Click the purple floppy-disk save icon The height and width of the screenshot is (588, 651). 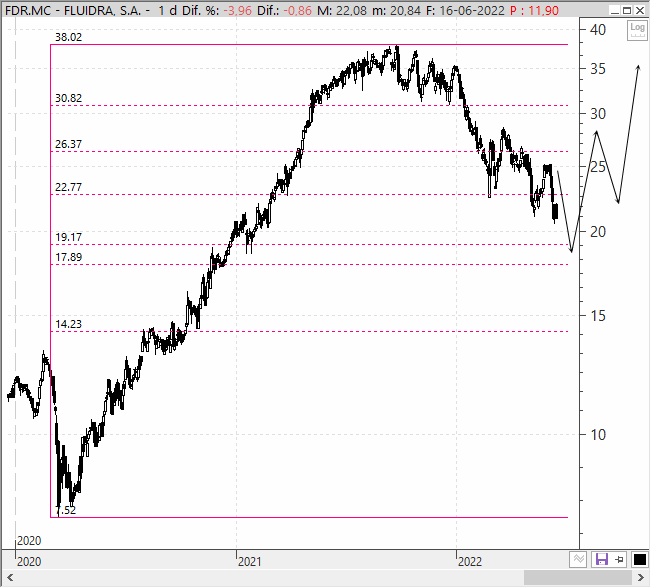point(602,559)
